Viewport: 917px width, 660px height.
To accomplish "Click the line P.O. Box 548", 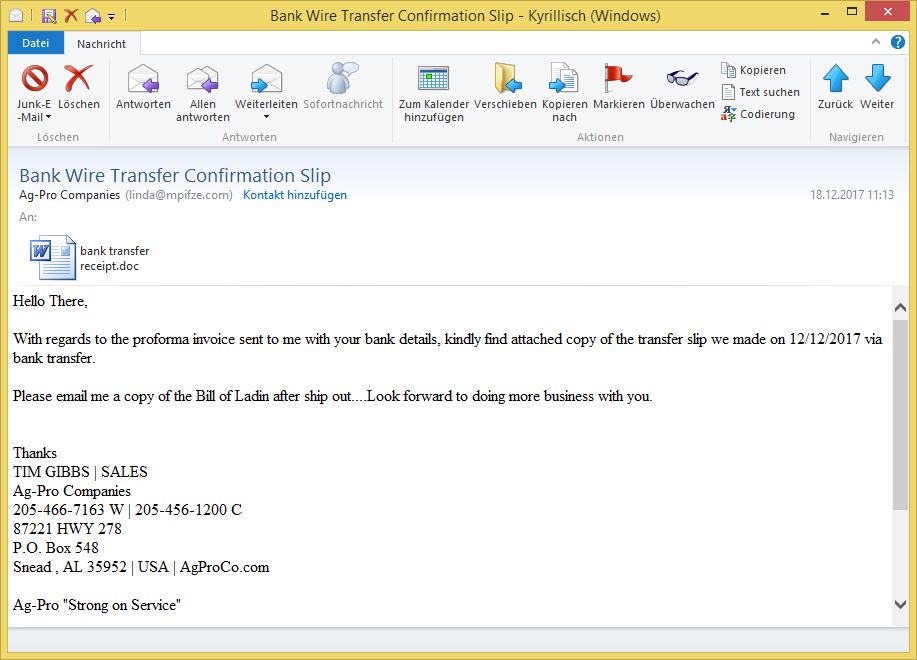I will pos(56,548).
